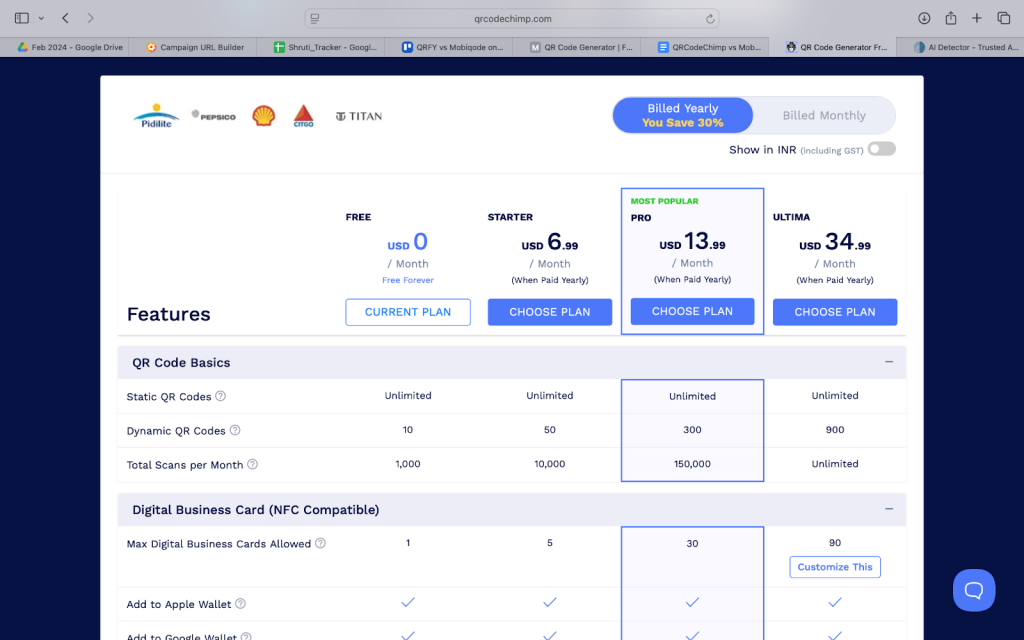Collapse the Digital Business Card section
Screen dimensions: 1024x640
tap(888, 509)
